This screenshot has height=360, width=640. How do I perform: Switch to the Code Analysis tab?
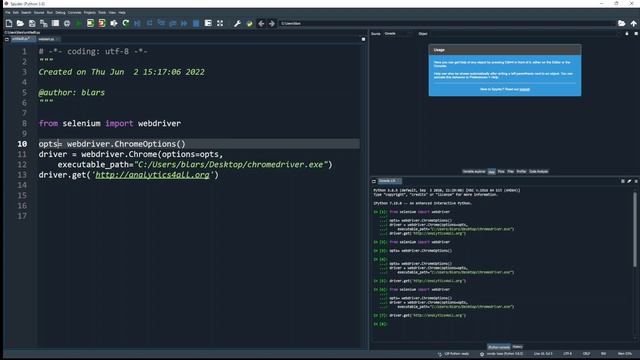(x=538, y=171)
